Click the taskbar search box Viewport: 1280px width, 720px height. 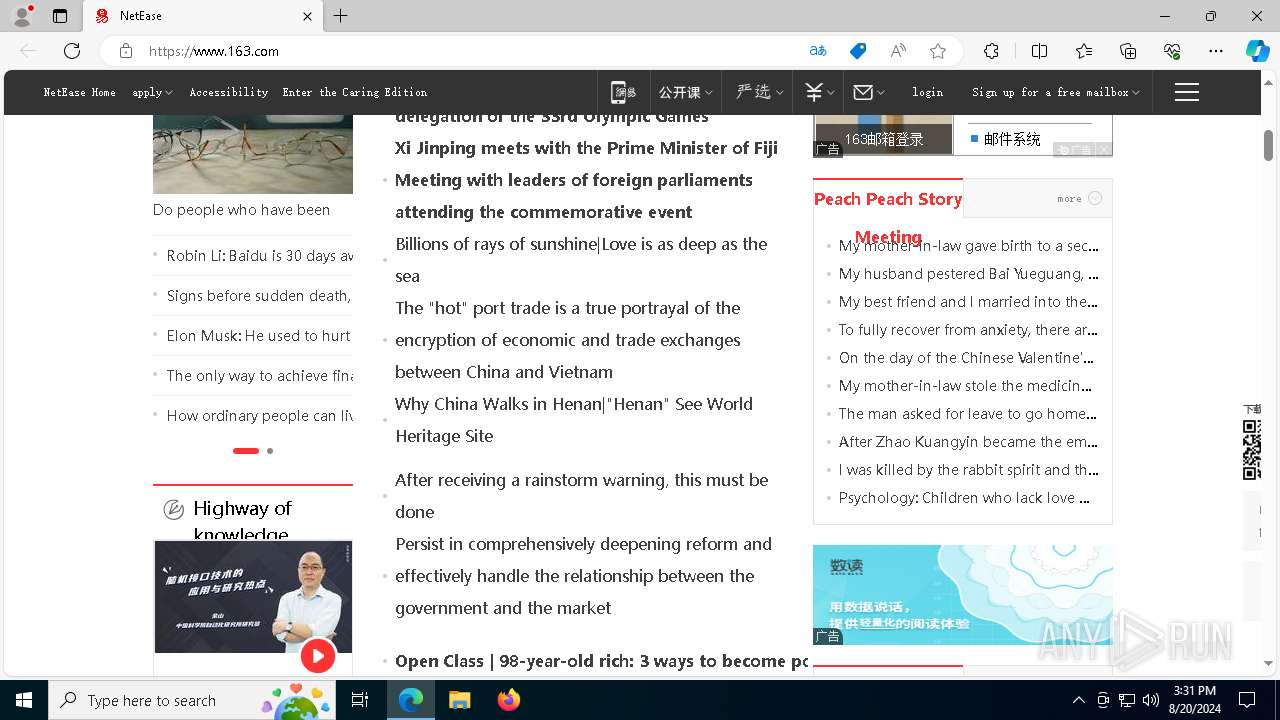click(x=194, y=700)
